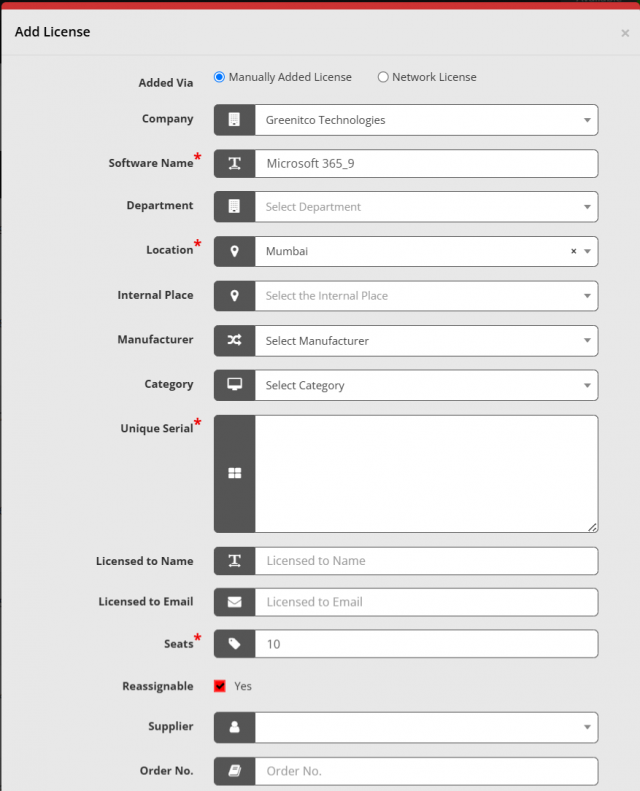
Task: Click the map pin icon beside Internal Place
Action: tap(234, 296)
